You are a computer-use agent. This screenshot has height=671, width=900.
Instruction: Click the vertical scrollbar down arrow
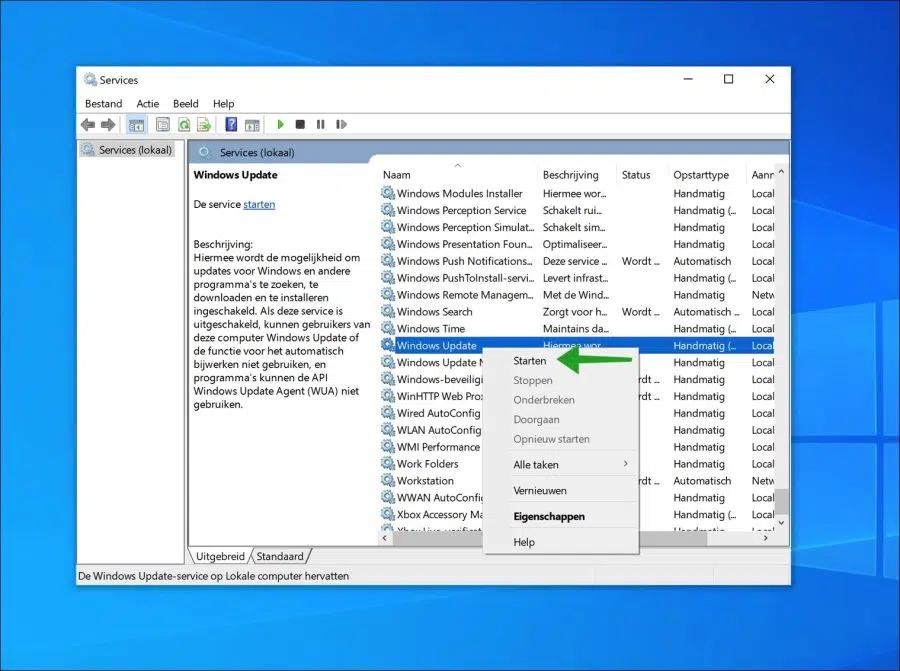pos(781,523)
